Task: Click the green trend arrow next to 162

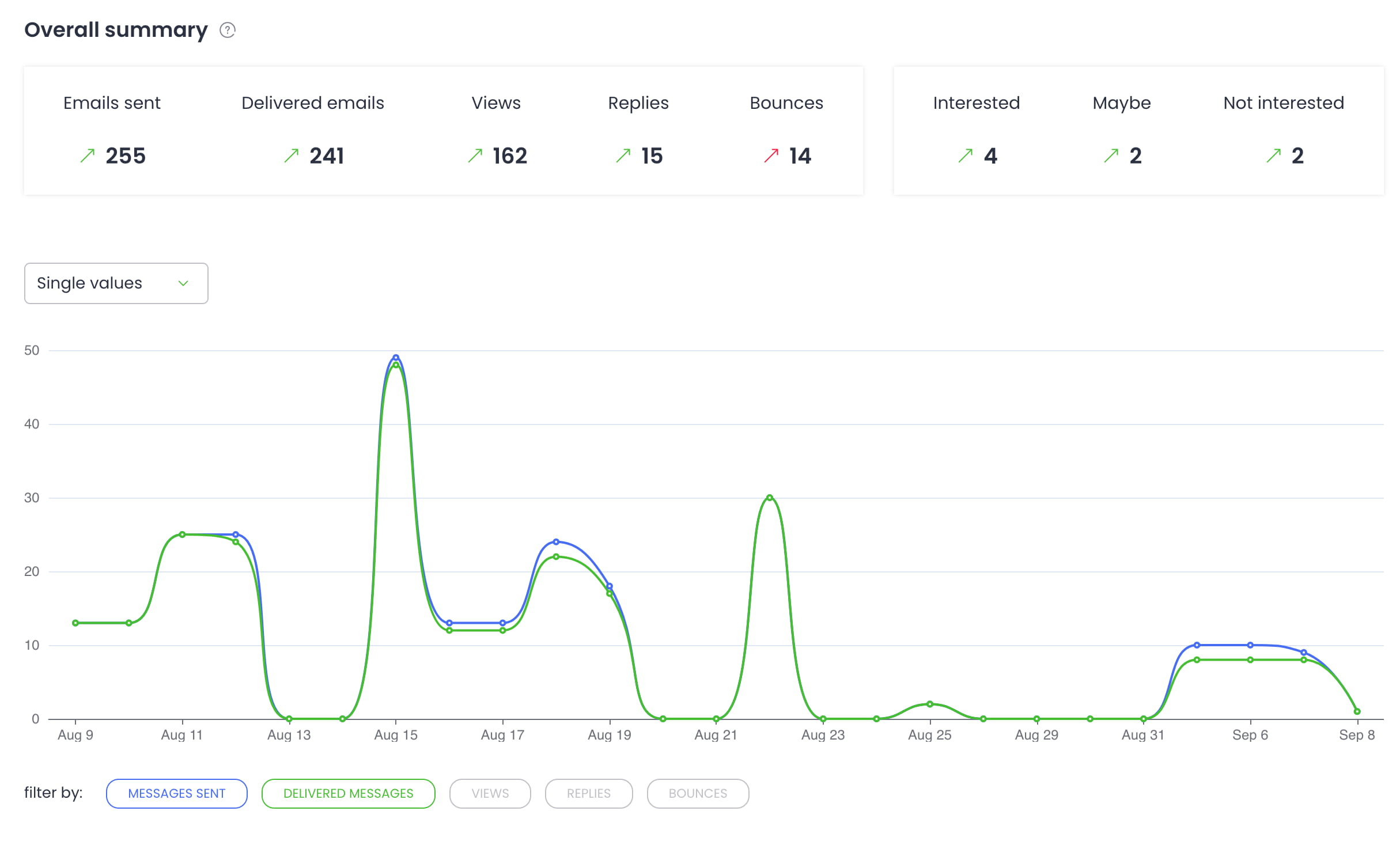Action: pyautogui.click(x=475, y=156)
